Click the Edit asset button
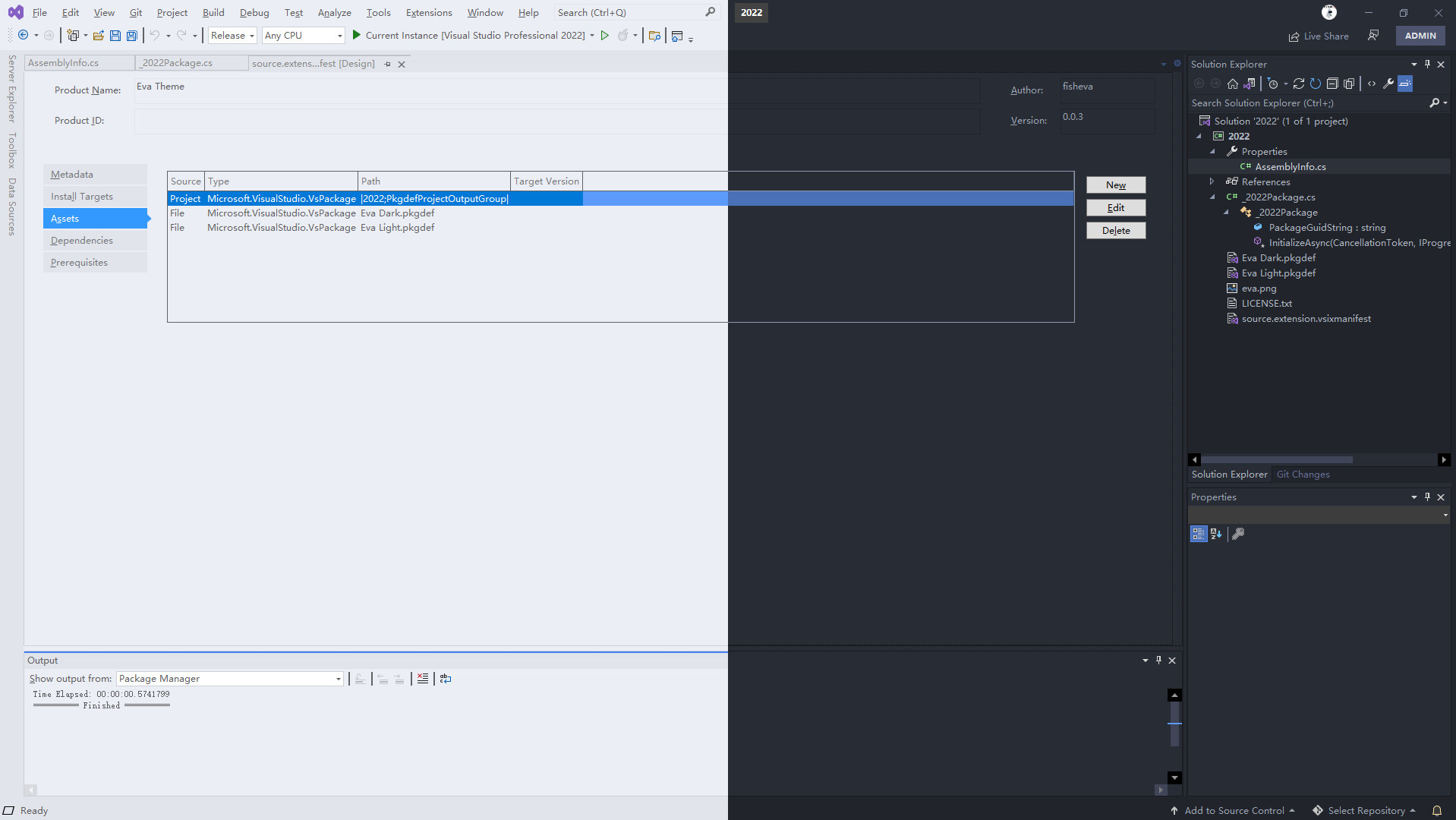This screenshot has width=1456, height=820. tap(1116, 208)
